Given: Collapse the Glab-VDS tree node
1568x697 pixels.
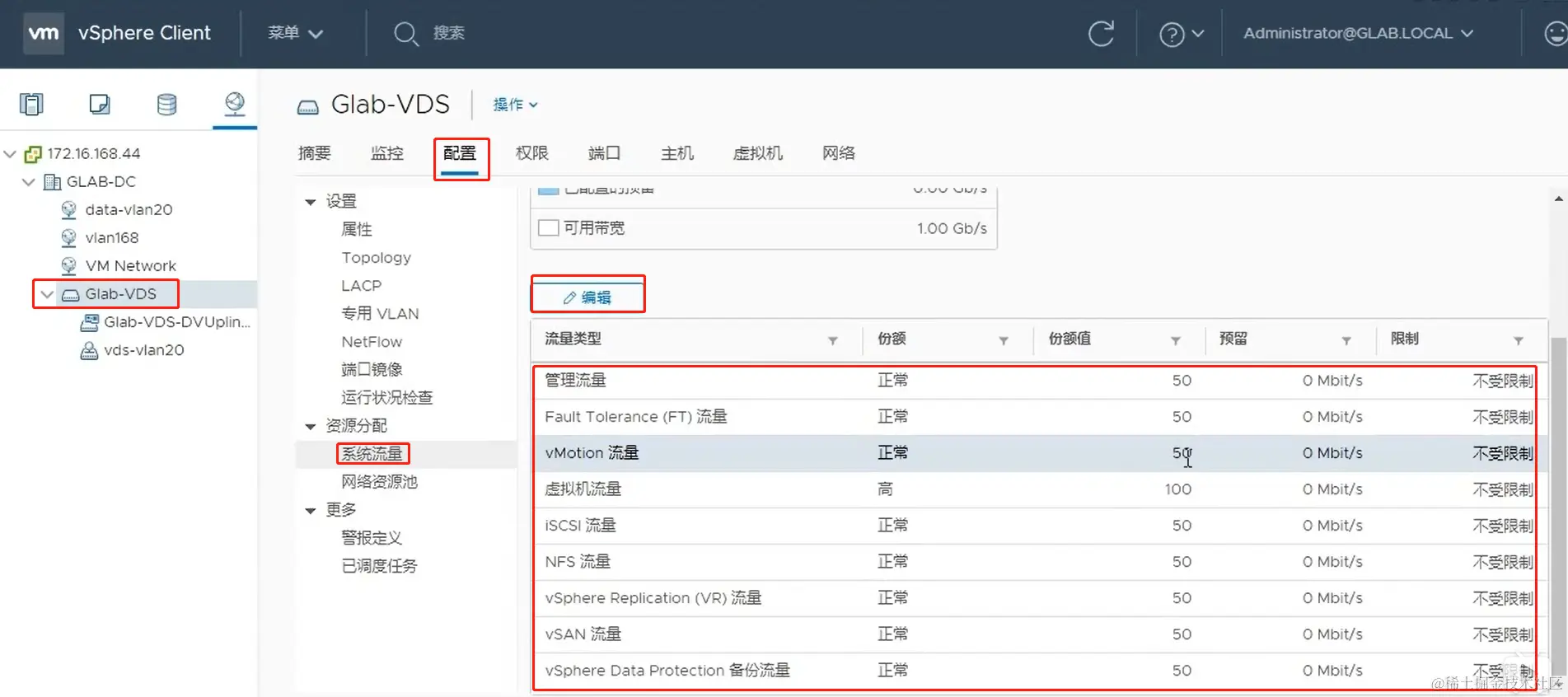Looking at the screenshot, I should pyautogui.click(x=47, y=294).
